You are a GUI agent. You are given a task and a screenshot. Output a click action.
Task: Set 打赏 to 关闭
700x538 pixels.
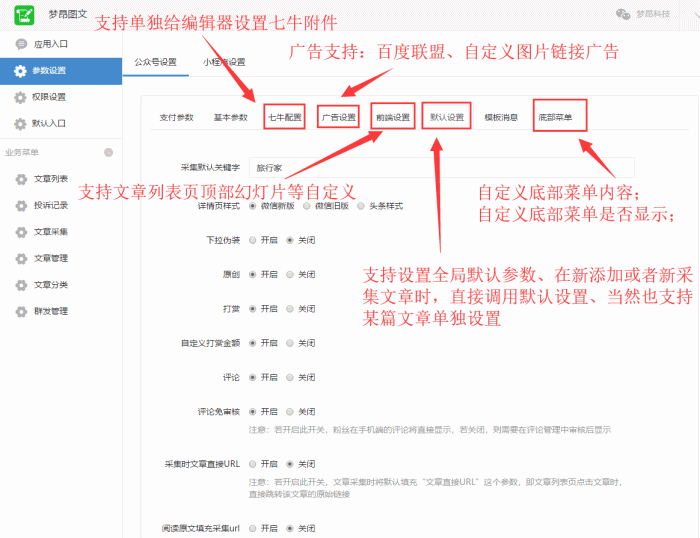pos(290,309)
